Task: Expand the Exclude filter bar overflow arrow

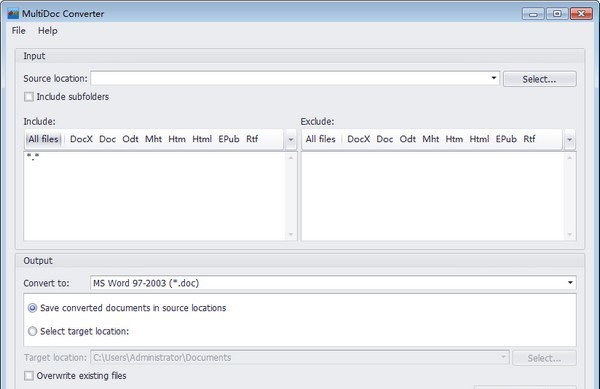Action: pyautogui.click(x=569, y=140)
